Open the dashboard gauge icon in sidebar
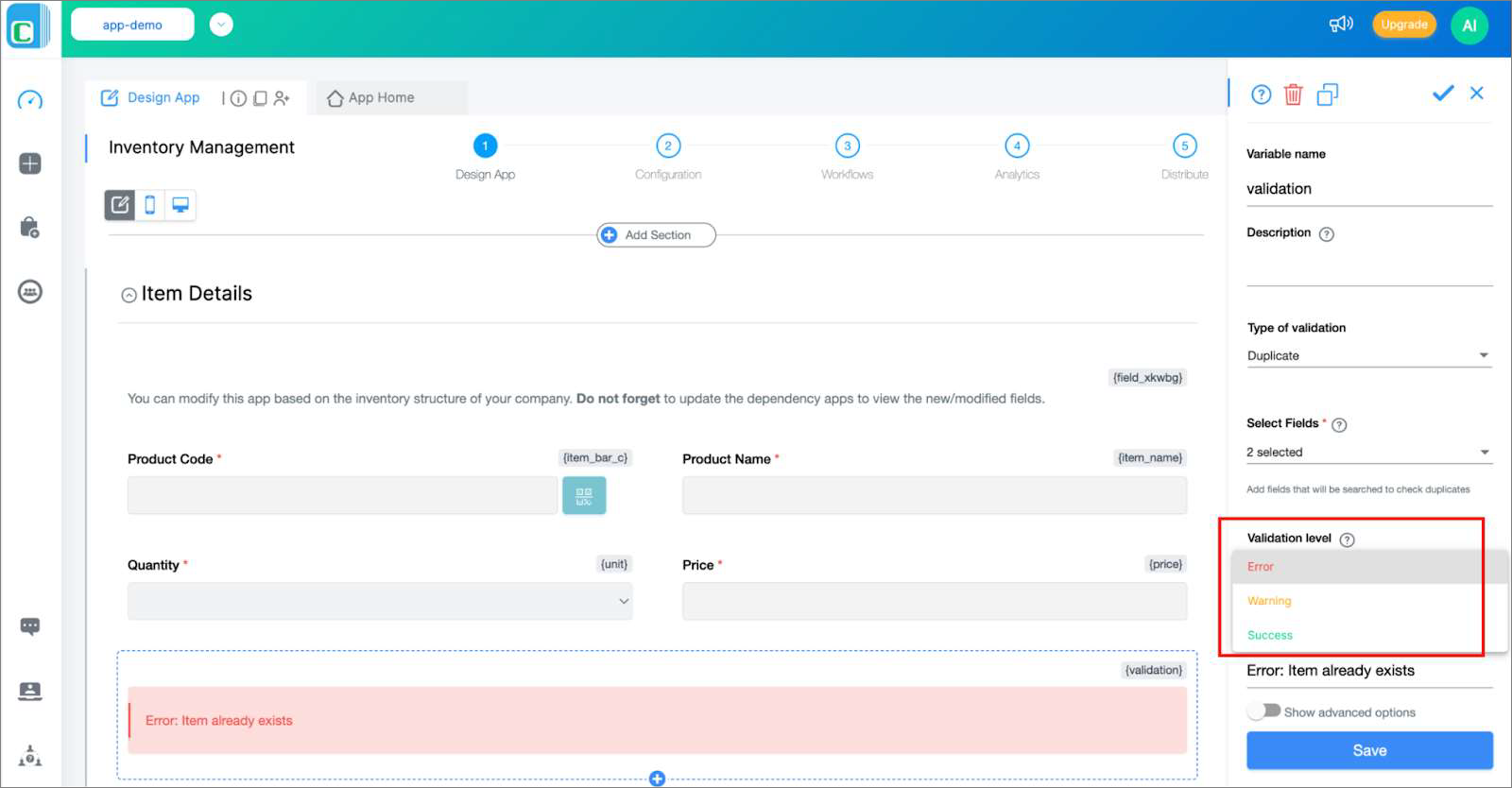The width and height of the screenshot is (1512, 788). coord(30,100)
